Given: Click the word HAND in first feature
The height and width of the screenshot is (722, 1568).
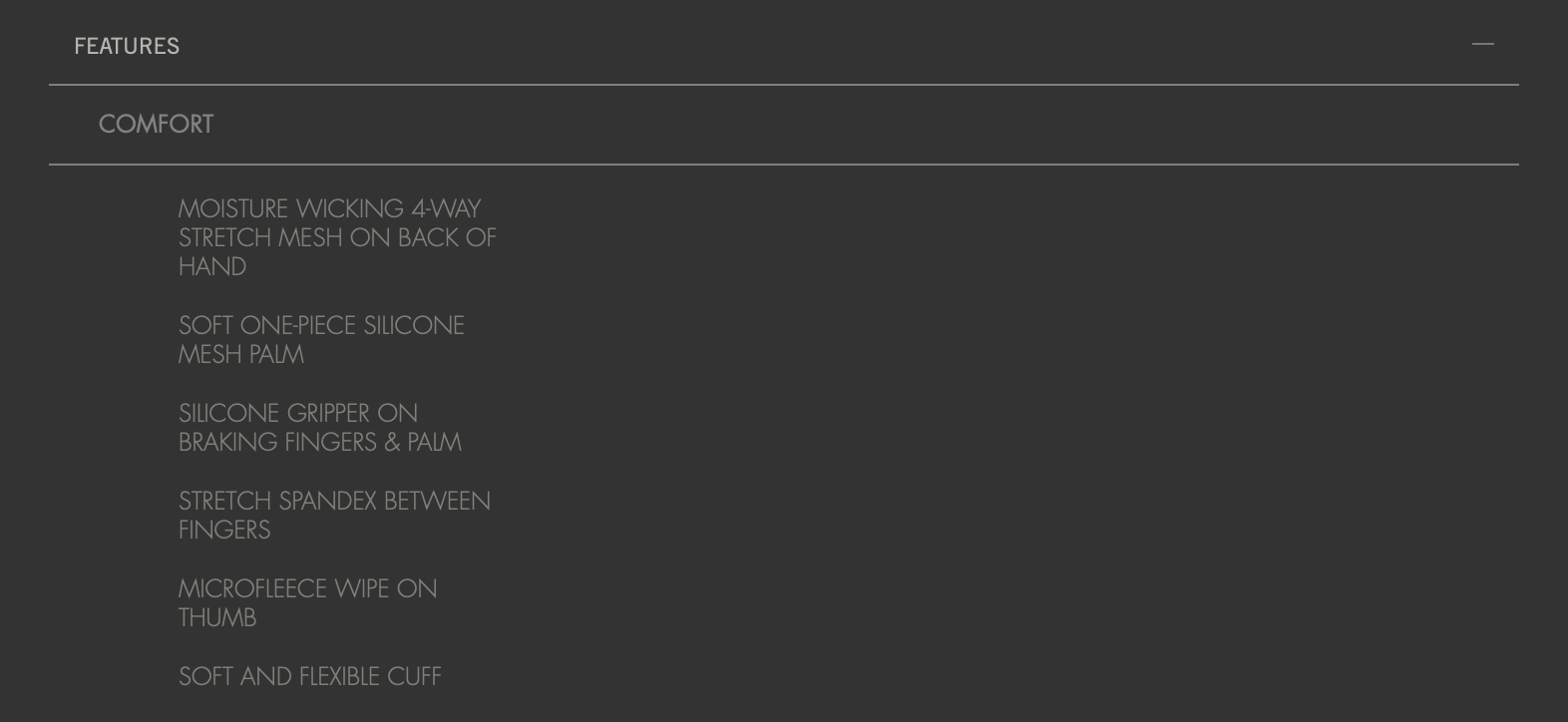Looking at the screenshot, I should click(x=212, y=267).
